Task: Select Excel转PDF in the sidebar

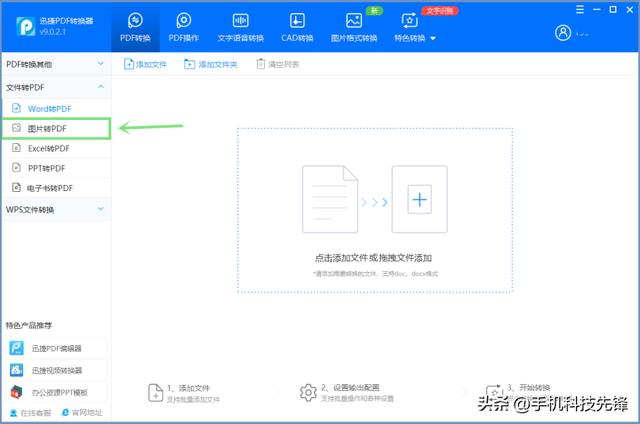Action: [56, 148]
